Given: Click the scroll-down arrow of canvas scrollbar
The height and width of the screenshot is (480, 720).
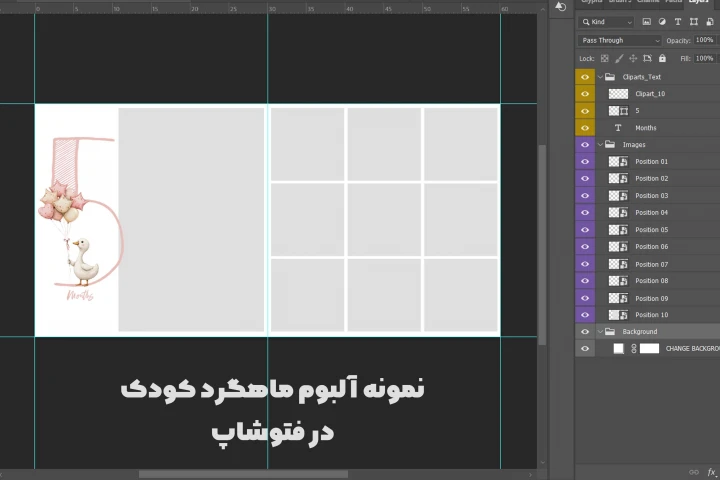Looking at the screenshot, I should tap(542, 463).
